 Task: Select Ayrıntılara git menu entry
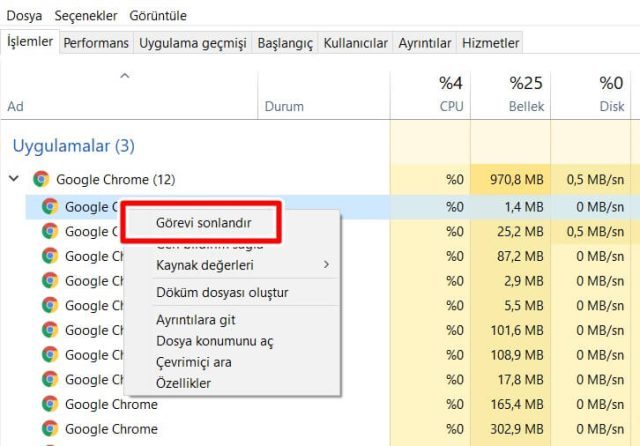tap(196, 320)
